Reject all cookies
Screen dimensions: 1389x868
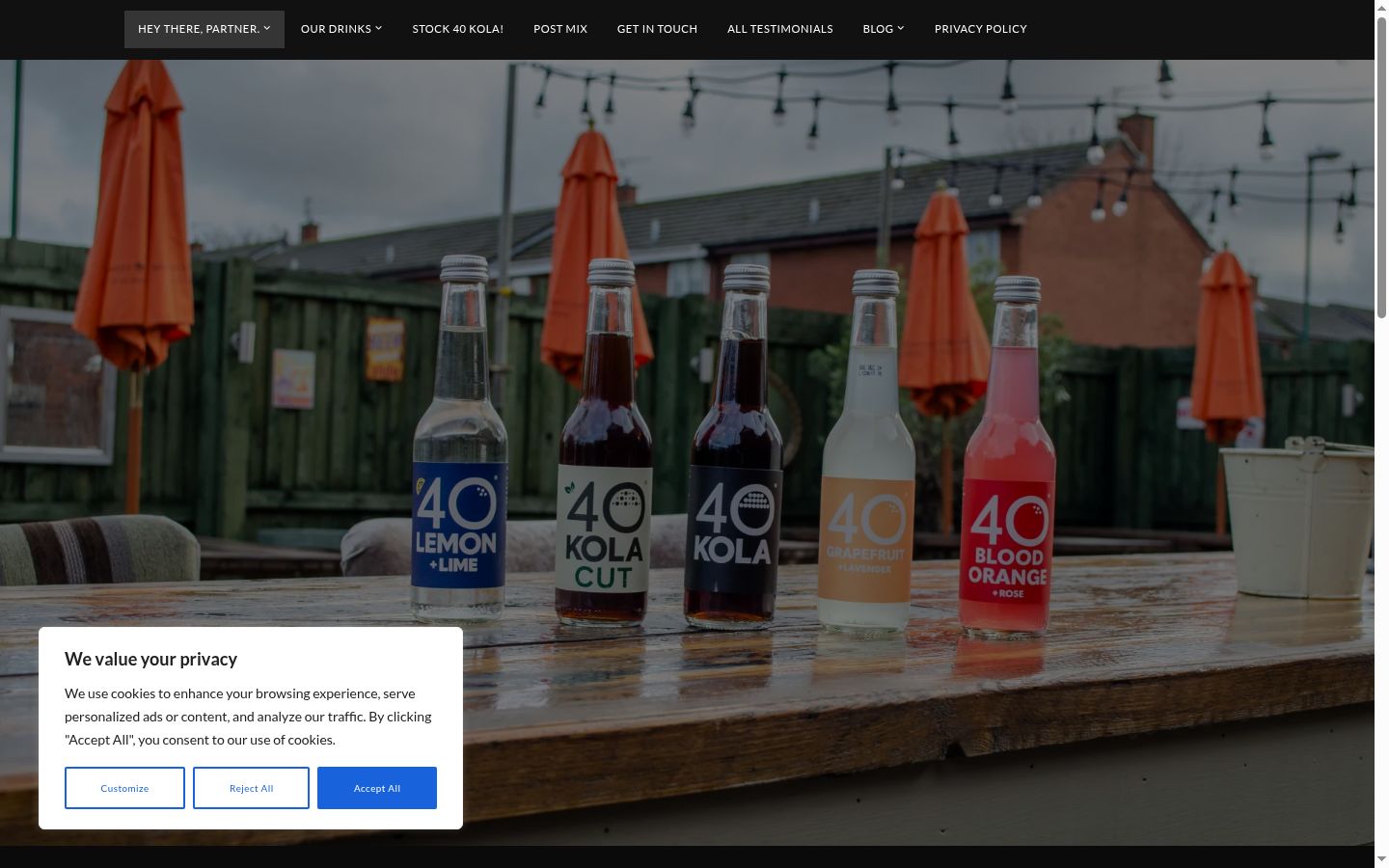(x=251, y=788)
